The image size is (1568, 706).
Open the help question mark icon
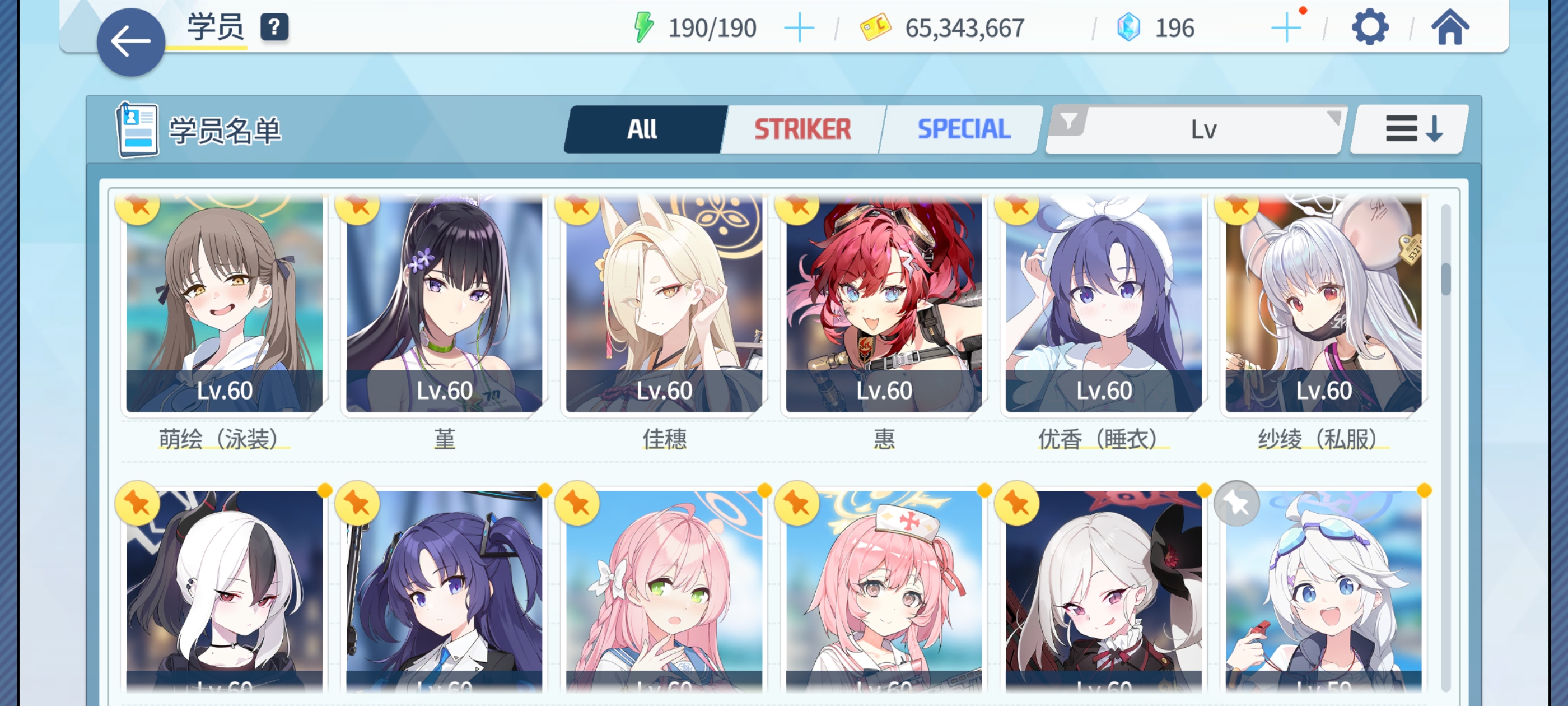coord(274,27)
